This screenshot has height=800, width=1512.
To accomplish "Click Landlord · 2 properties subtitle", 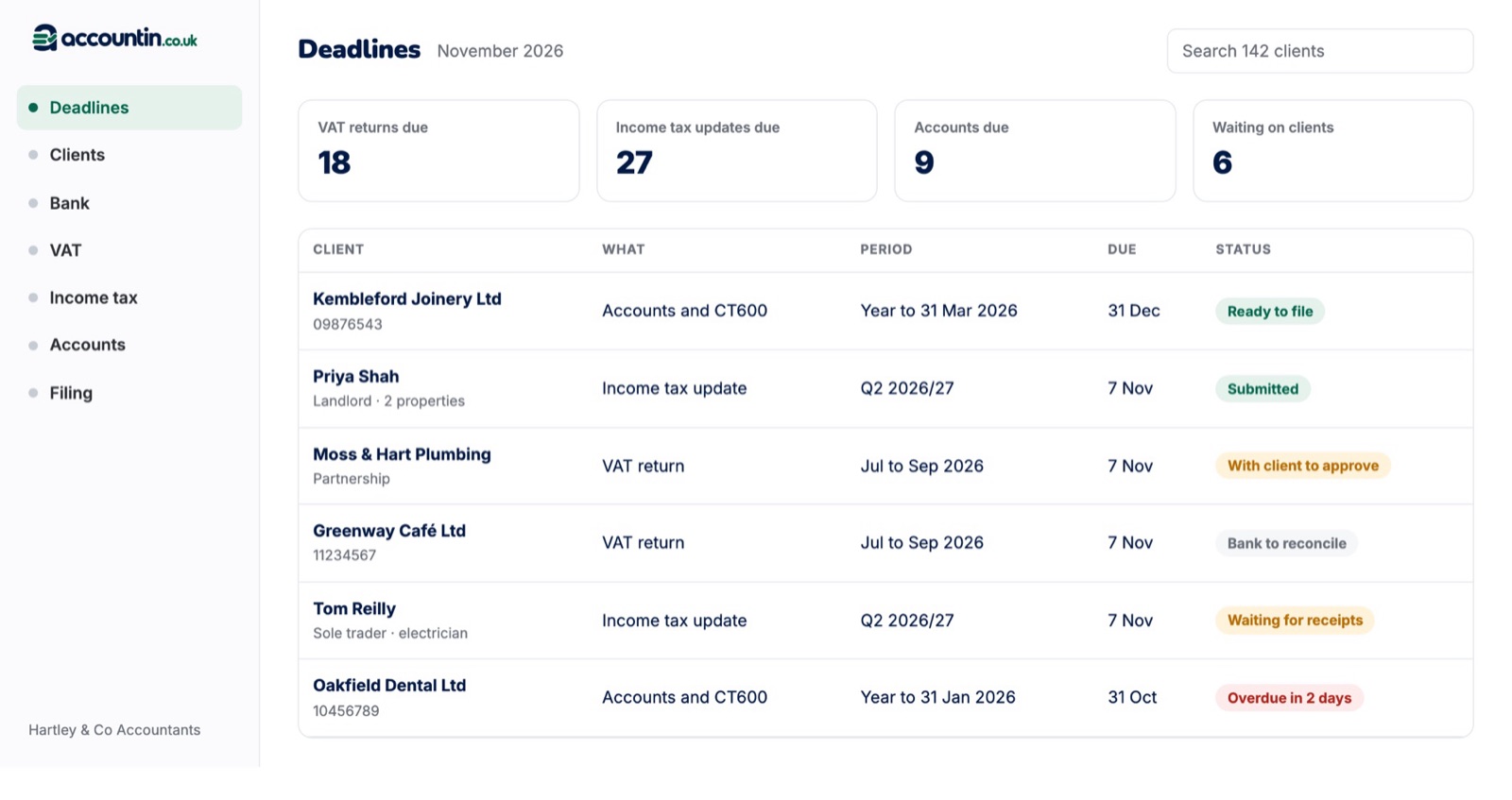I will tap(388, 401).
